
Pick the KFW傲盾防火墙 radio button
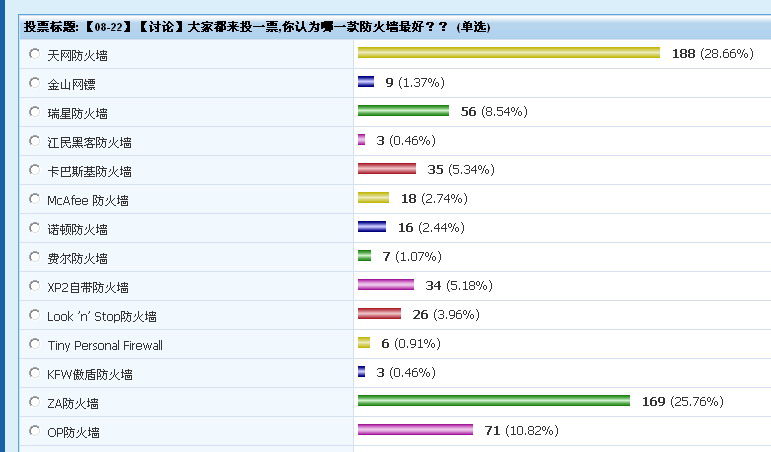tap(35, 373)
